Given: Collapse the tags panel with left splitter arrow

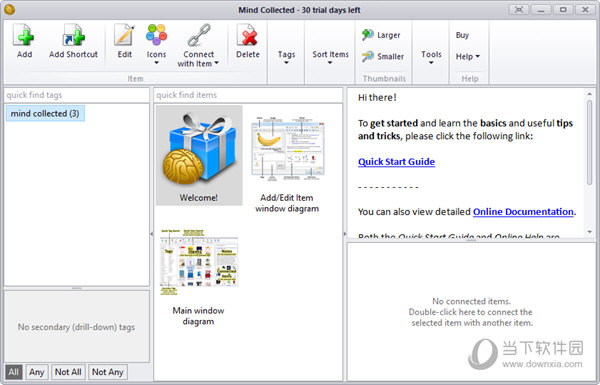Looking at the screenshot, I should pyautogui.click(x=152, y=233).
